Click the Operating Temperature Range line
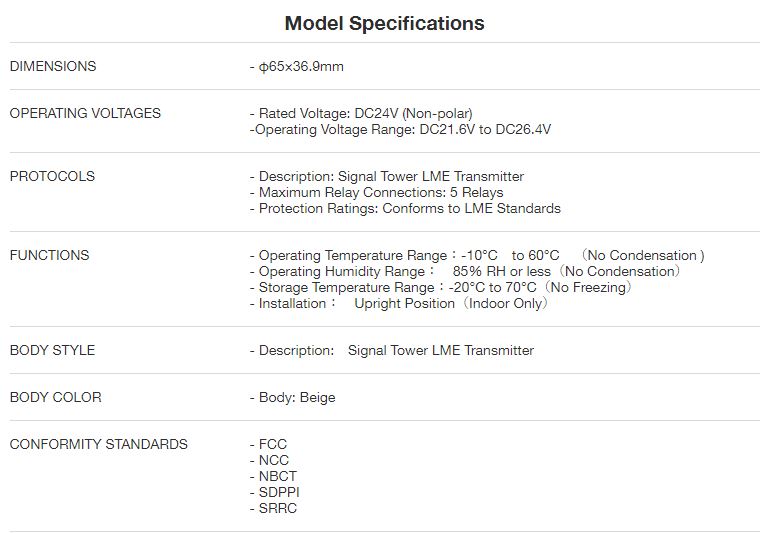The width and height of the screenshot is (762, 534). click(476, 255)
